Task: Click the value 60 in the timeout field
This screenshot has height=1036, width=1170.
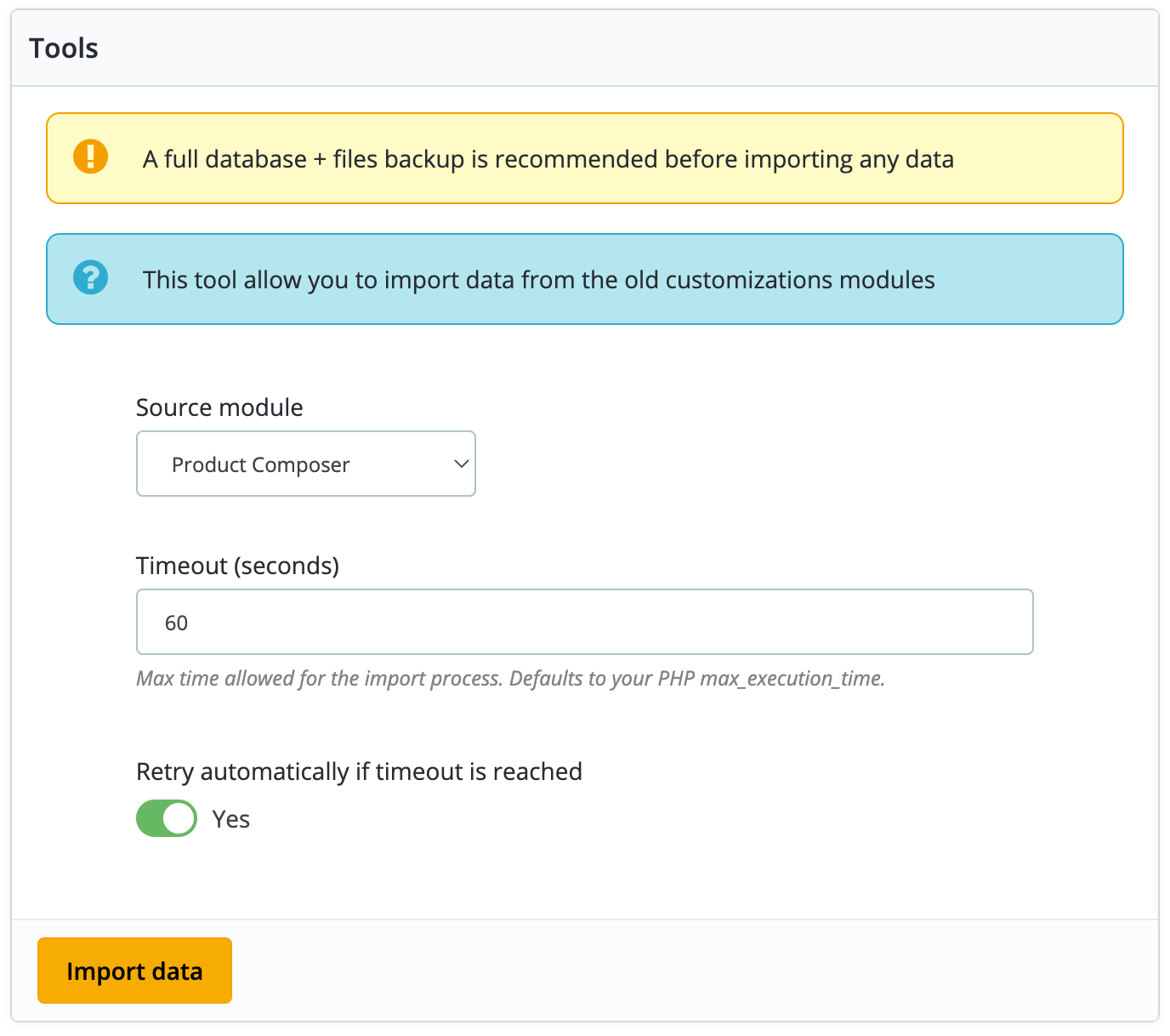Action: (x=176, y=623)
